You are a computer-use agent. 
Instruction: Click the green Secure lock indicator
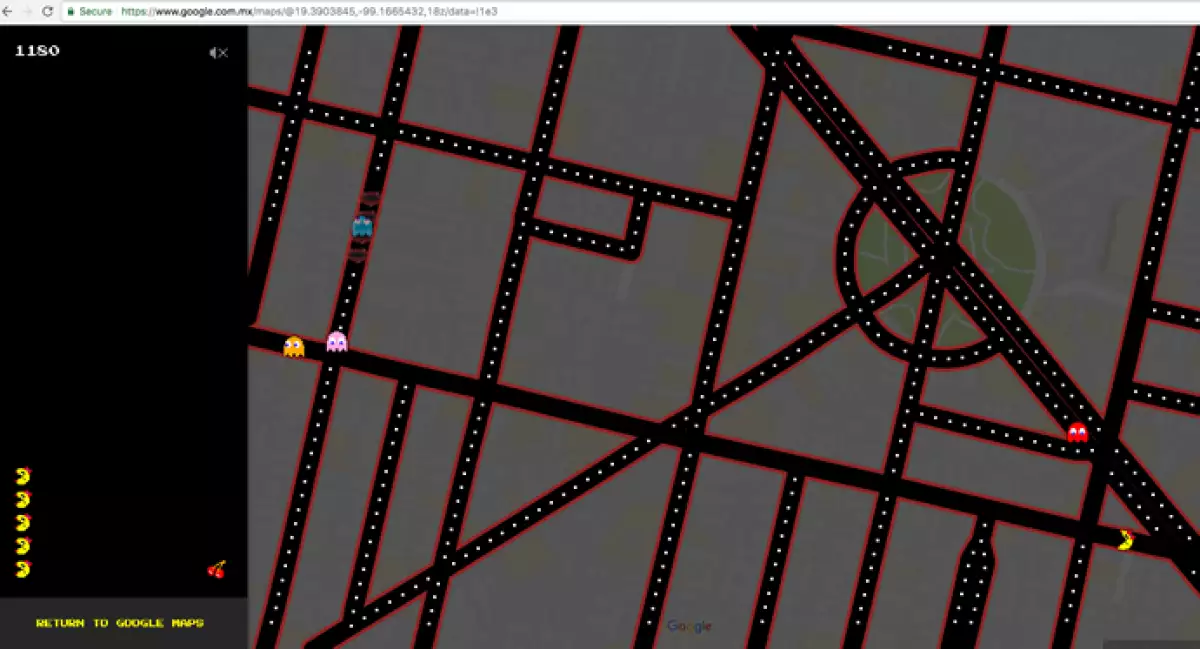[90, 11]
